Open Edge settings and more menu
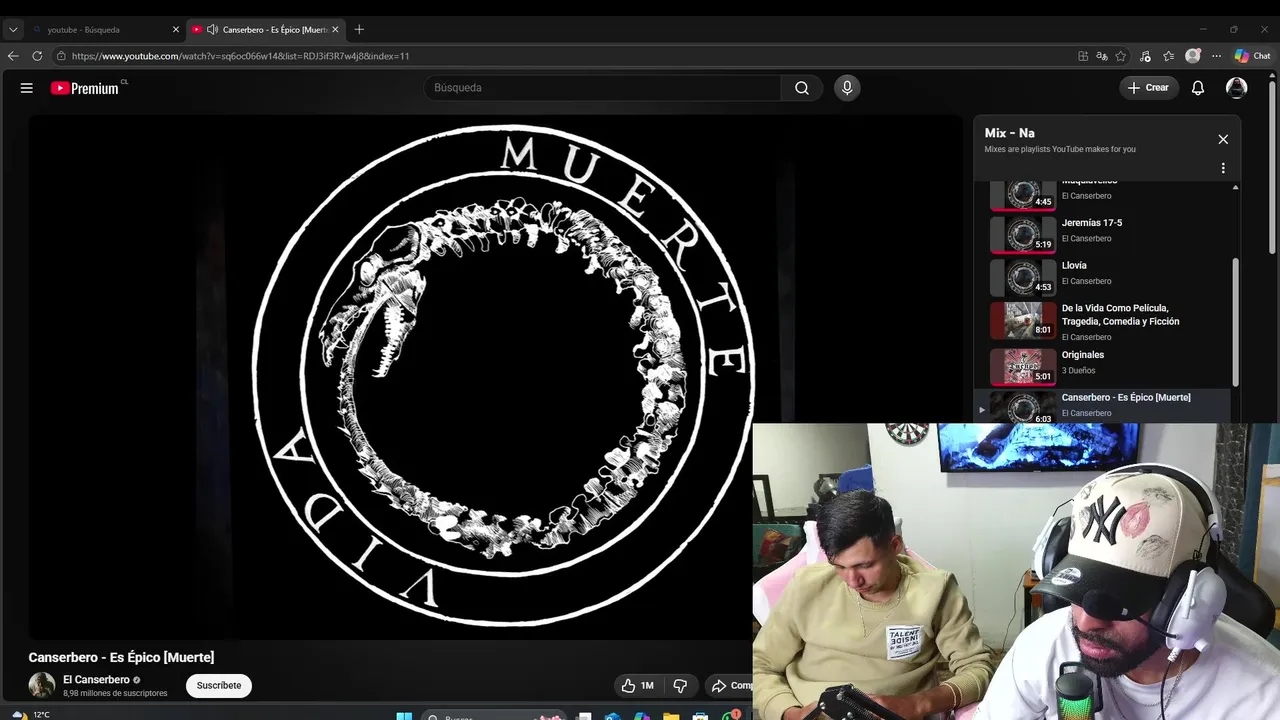Screen dimensions: 1280x720 point(1216,56)
